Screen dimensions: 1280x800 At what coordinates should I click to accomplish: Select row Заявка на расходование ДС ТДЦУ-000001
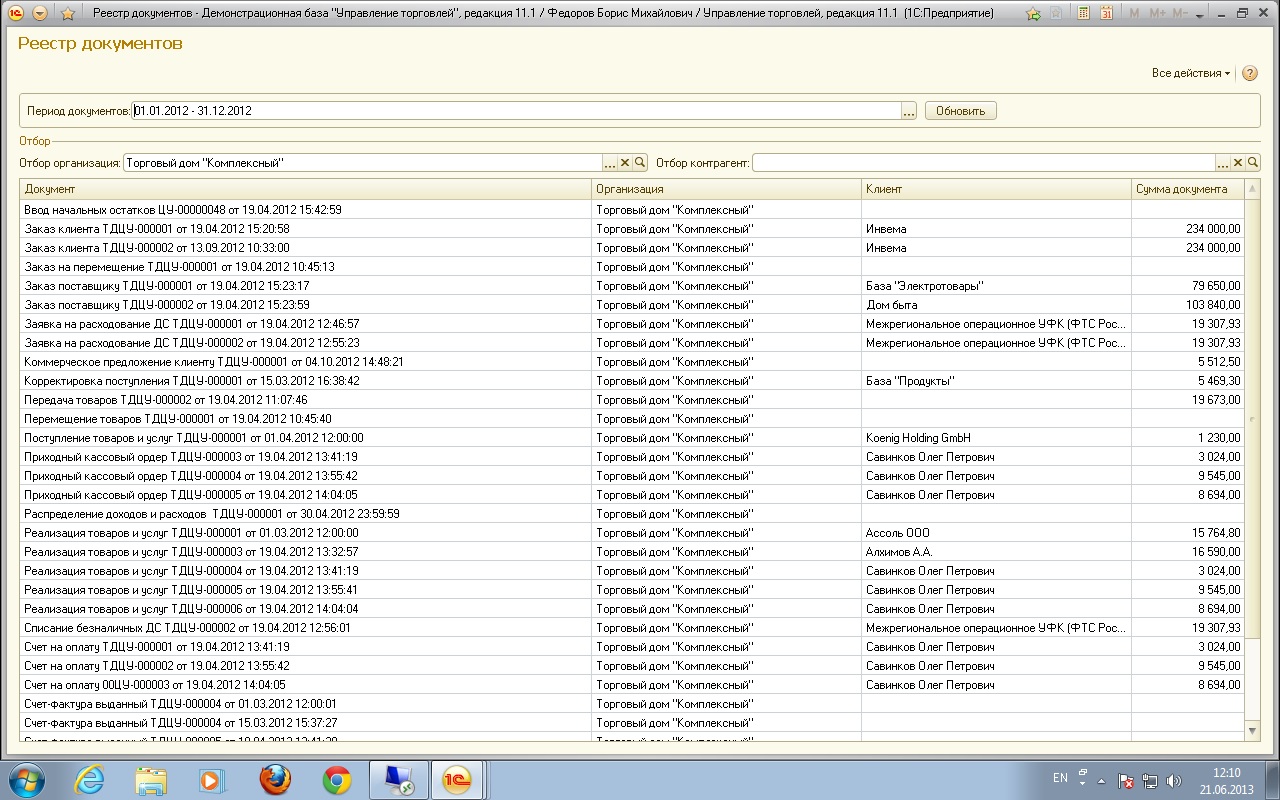[633, 324]
